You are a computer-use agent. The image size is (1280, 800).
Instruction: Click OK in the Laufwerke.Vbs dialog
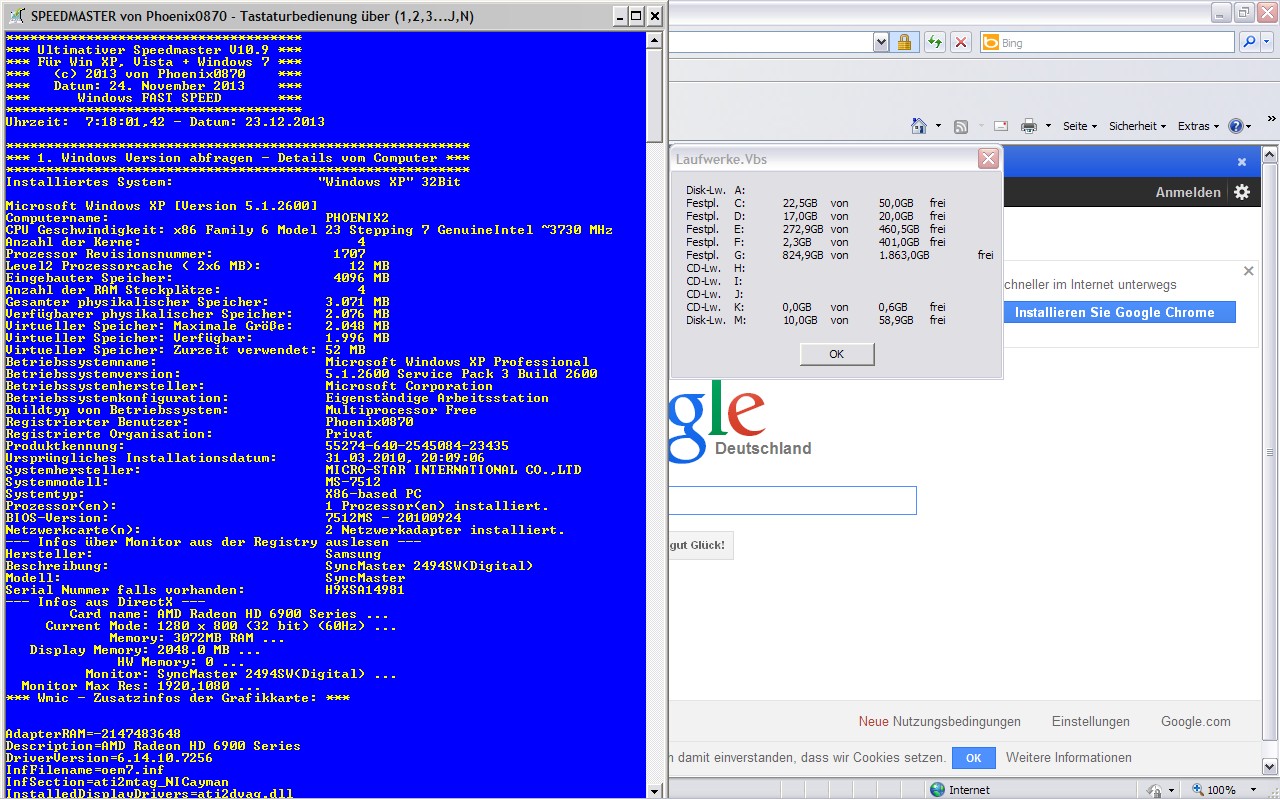click(x=837, y=354)
